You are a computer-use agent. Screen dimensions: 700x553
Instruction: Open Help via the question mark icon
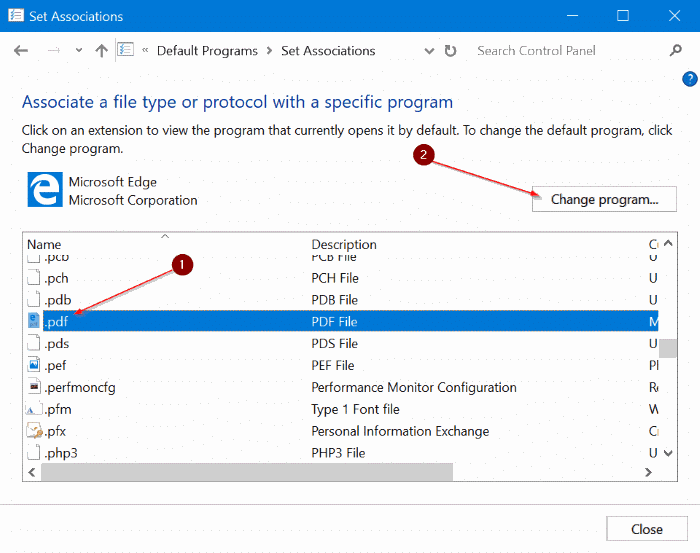click(x=689, y=79)
